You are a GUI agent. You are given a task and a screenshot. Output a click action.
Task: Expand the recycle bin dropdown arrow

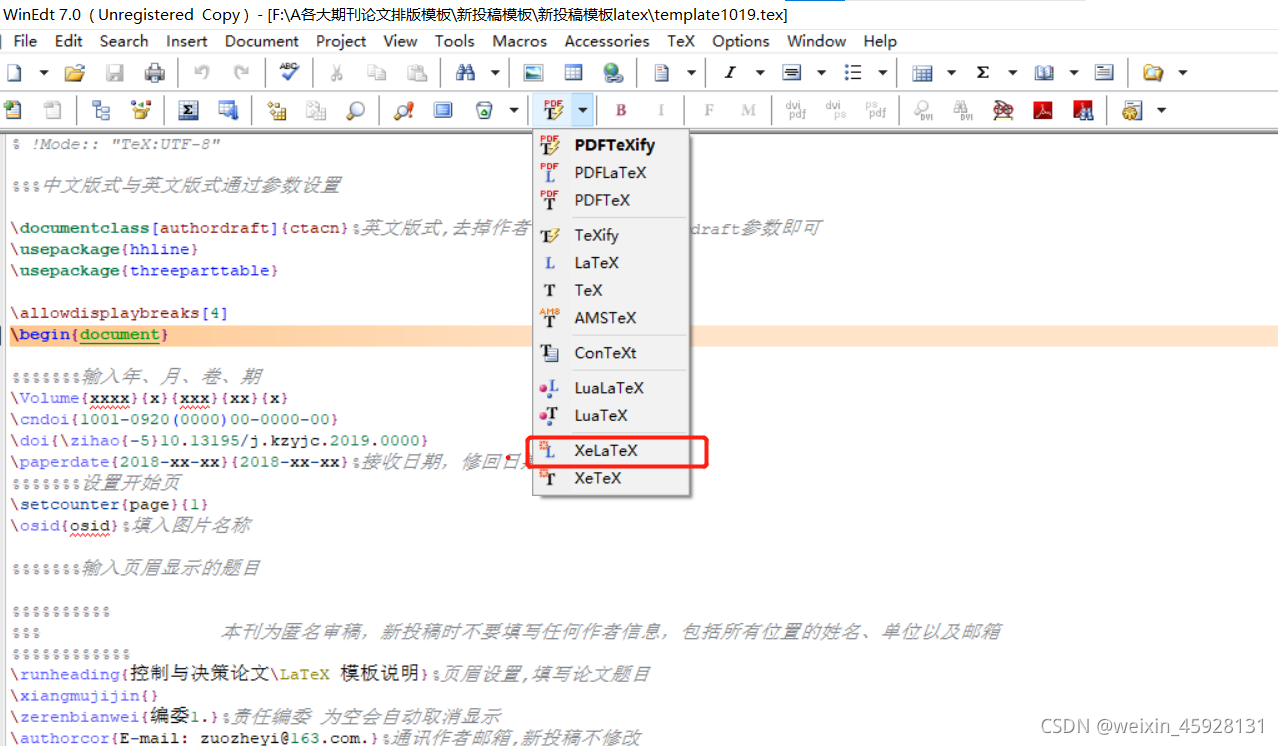pos(514,110)
